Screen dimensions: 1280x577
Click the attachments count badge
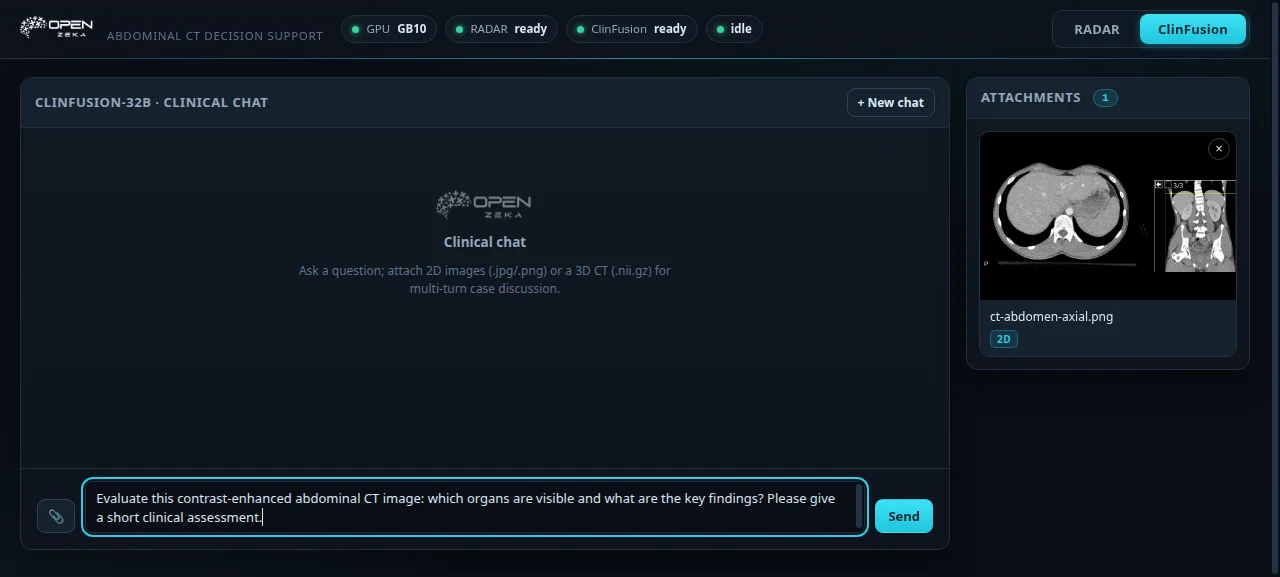coord(1105,98)
